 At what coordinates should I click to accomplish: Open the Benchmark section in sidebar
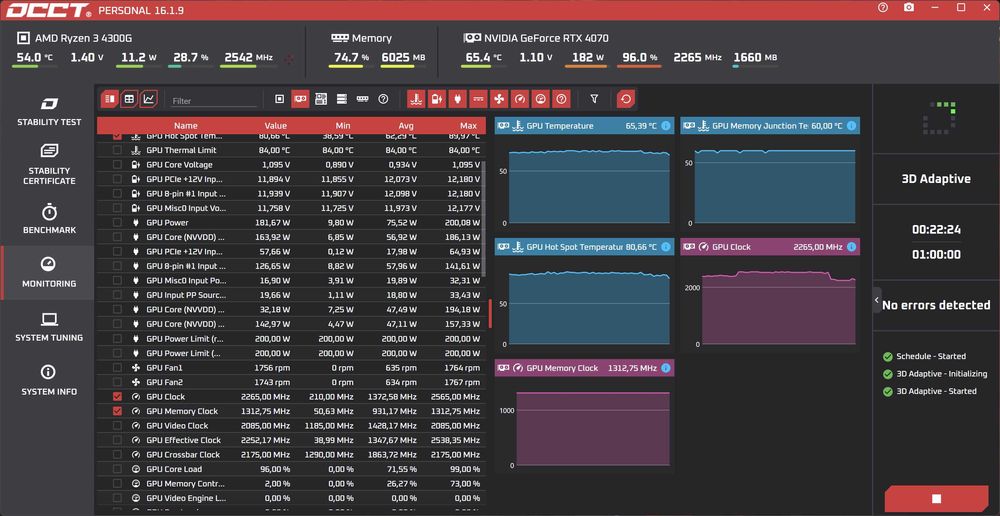[49, 219]
